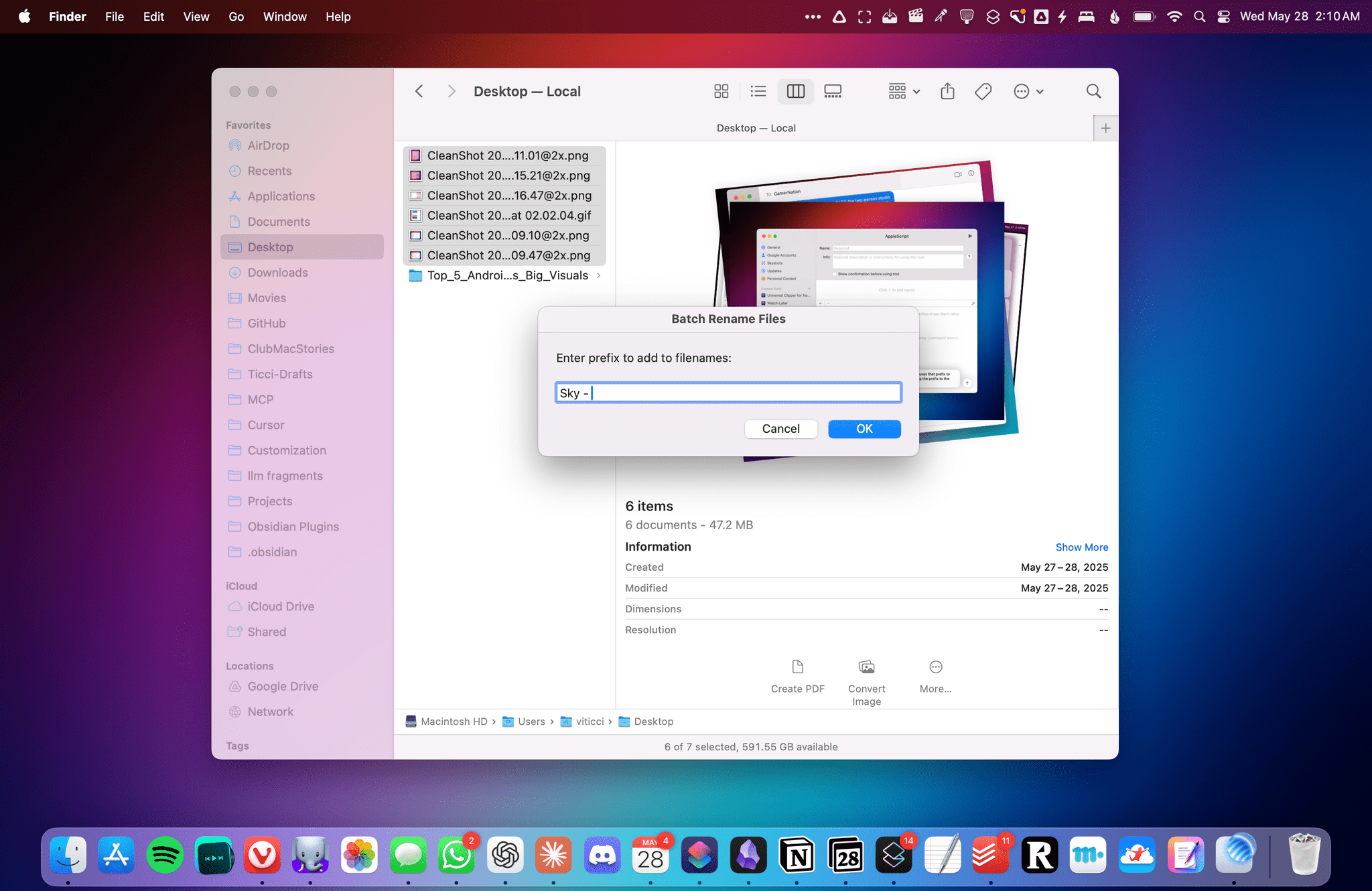Open the App Store from the Dock
The image size is (1372, 891).
117,855
